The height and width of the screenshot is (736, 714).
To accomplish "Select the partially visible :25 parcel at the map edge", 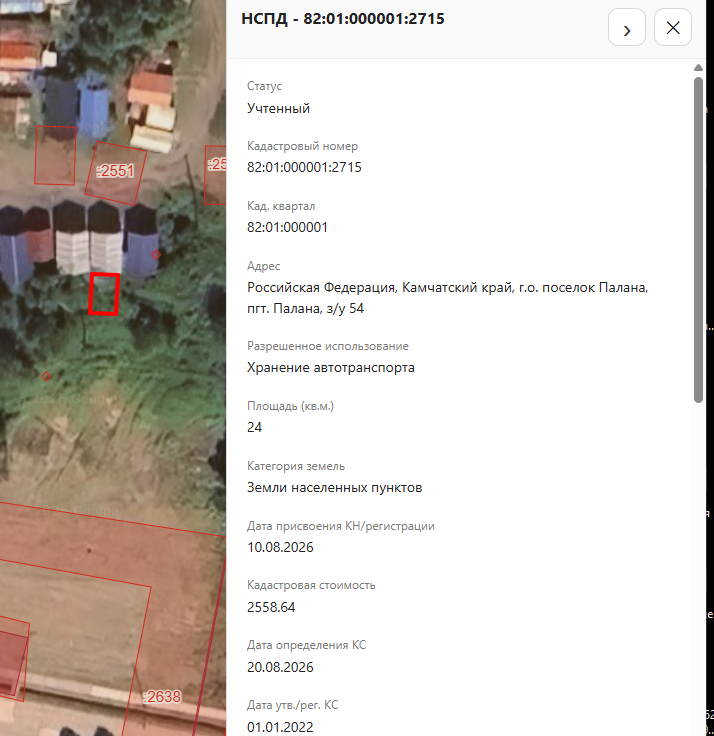I will (x=215, y=175).
